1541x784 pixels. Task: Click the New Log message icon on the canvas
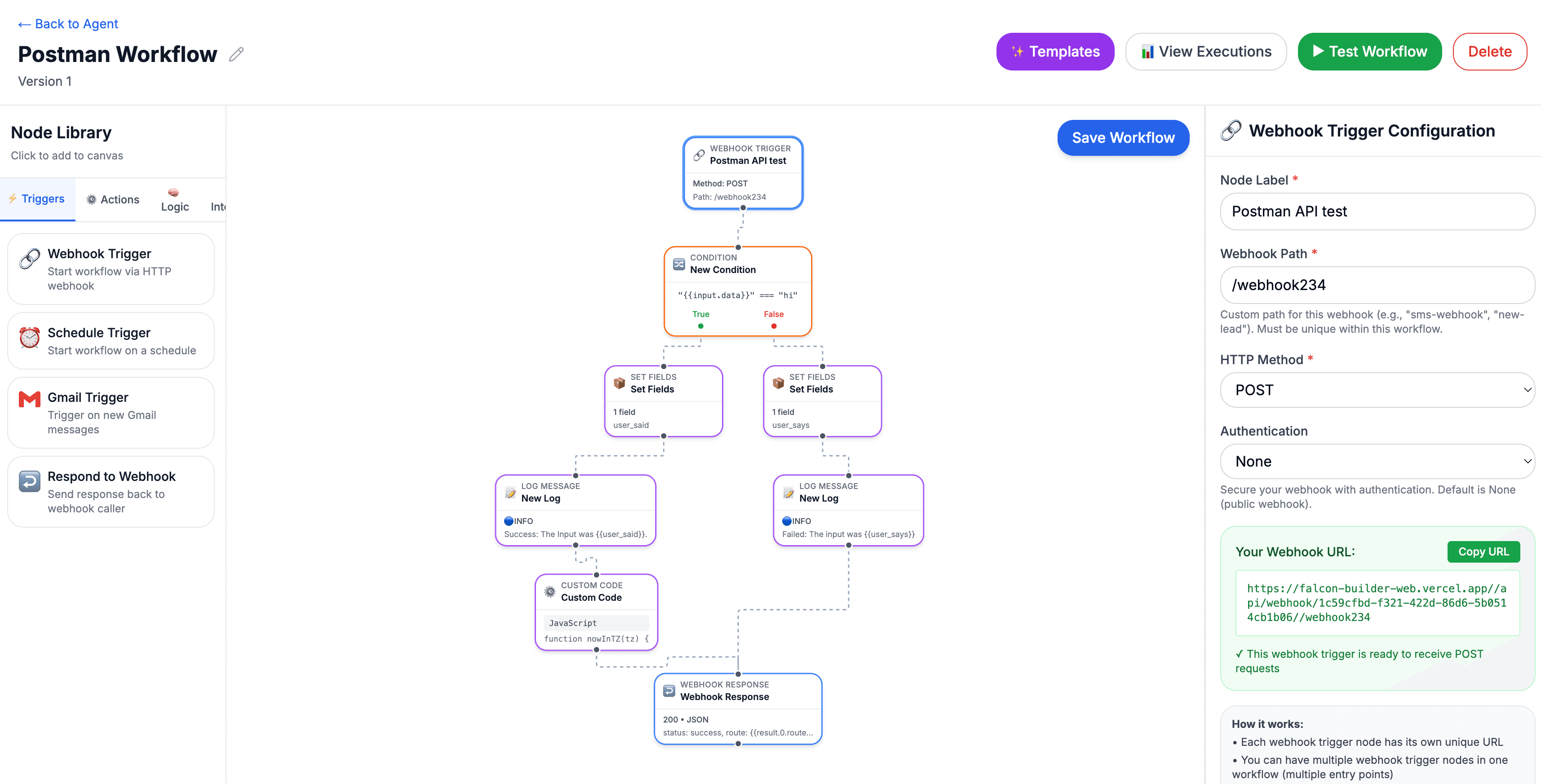[510, 493]
